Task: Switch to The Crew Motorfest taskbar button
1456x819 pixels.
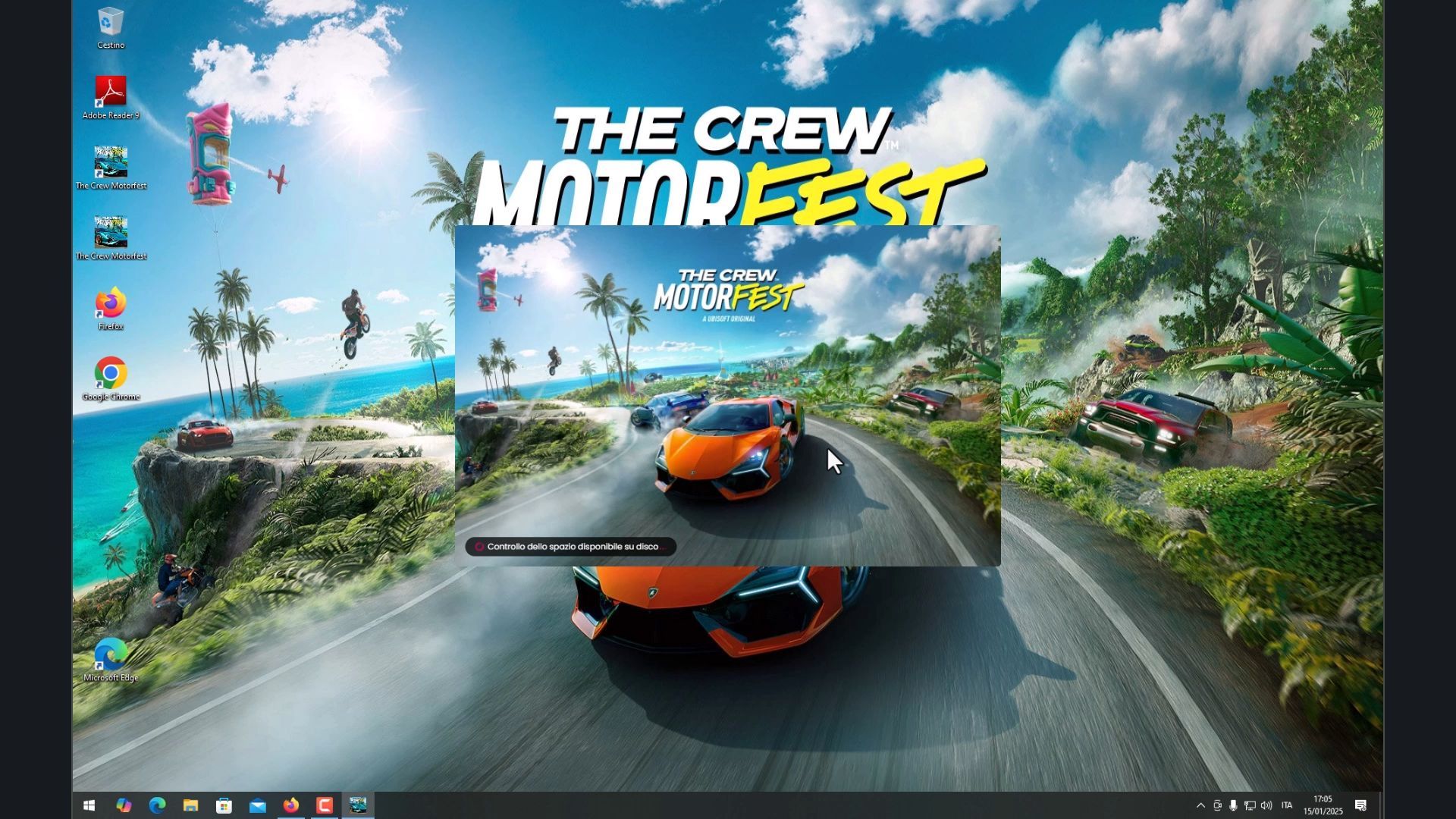Action: click(358, 805)
